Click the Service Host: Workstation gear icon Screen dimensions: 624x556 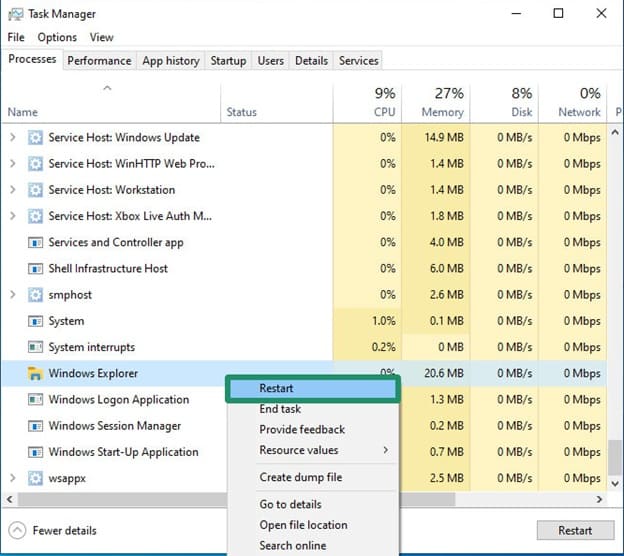coord(35,190)
